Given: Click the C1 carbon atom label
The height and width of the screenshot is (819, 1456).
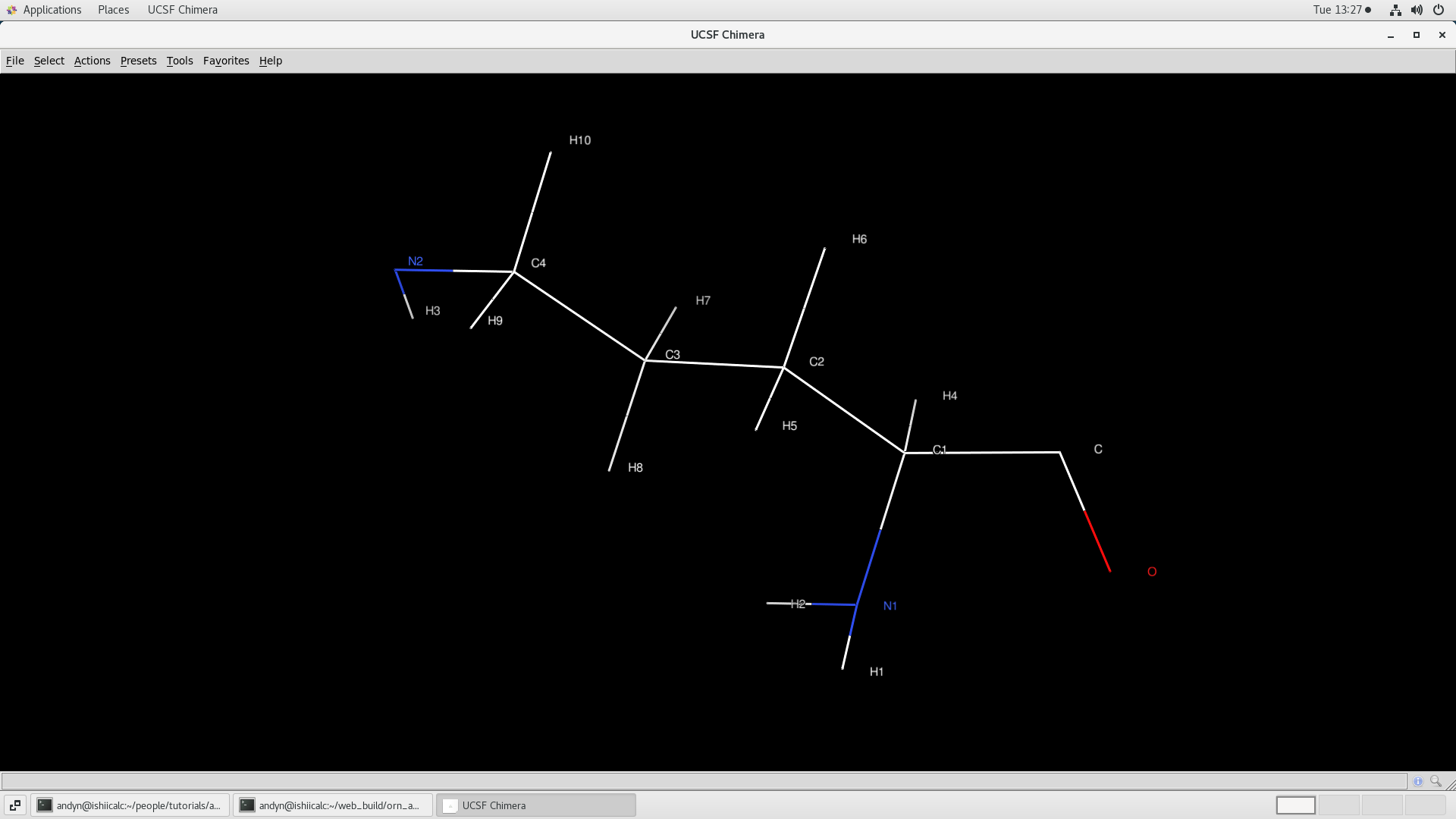Looking at the screenshot, I should point(940,450).
